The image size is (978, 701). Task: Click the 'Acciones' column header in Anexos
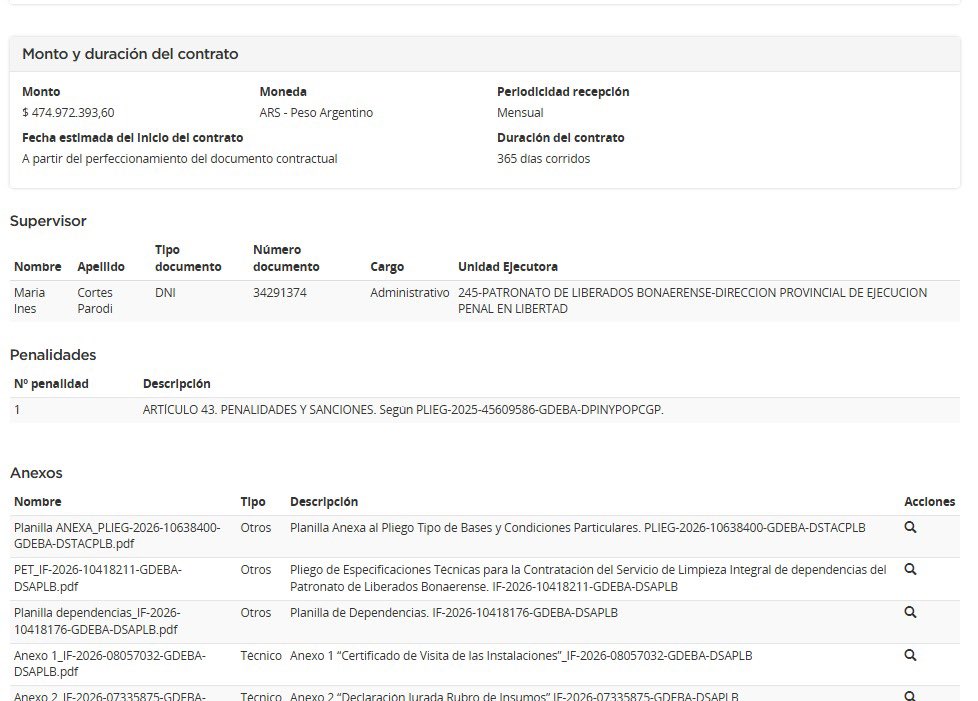click(929, 501)
